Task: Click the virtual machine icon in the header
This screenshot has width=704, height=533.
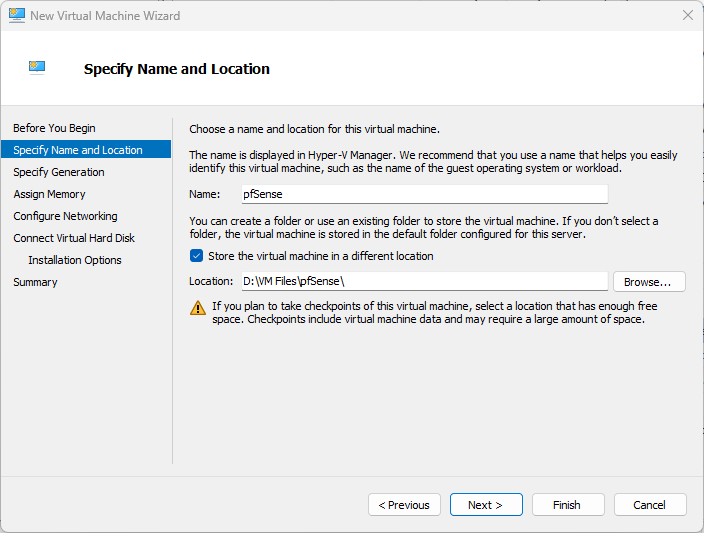Action: [x=37, y=68]
